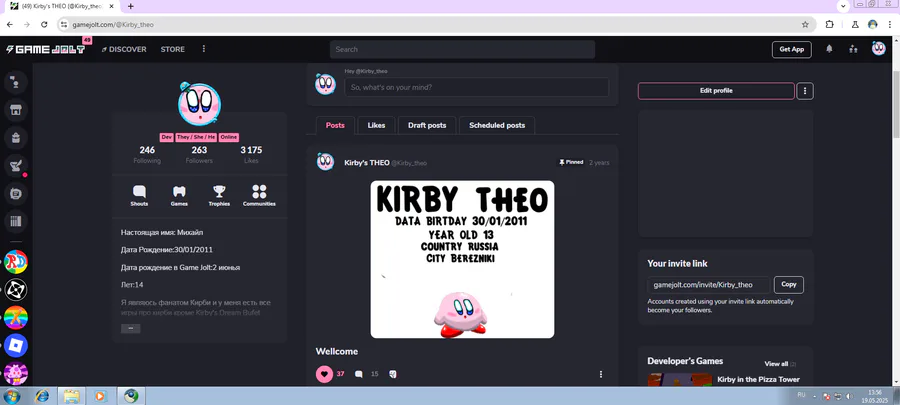Click the Game Jolt search box
The width and height of the screenshot is (900, 405).
point(462,49)
